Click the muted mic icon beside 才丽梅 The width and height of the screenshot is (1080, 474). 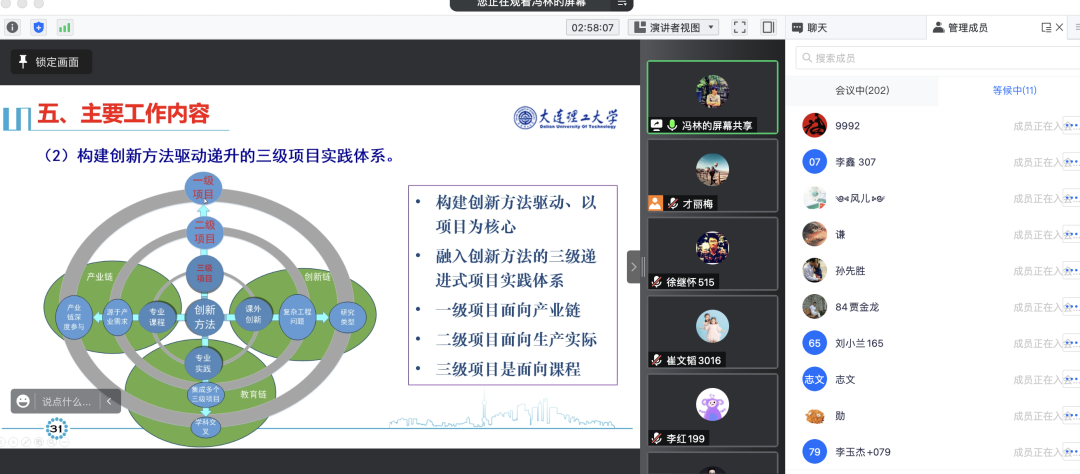(672, 203)
